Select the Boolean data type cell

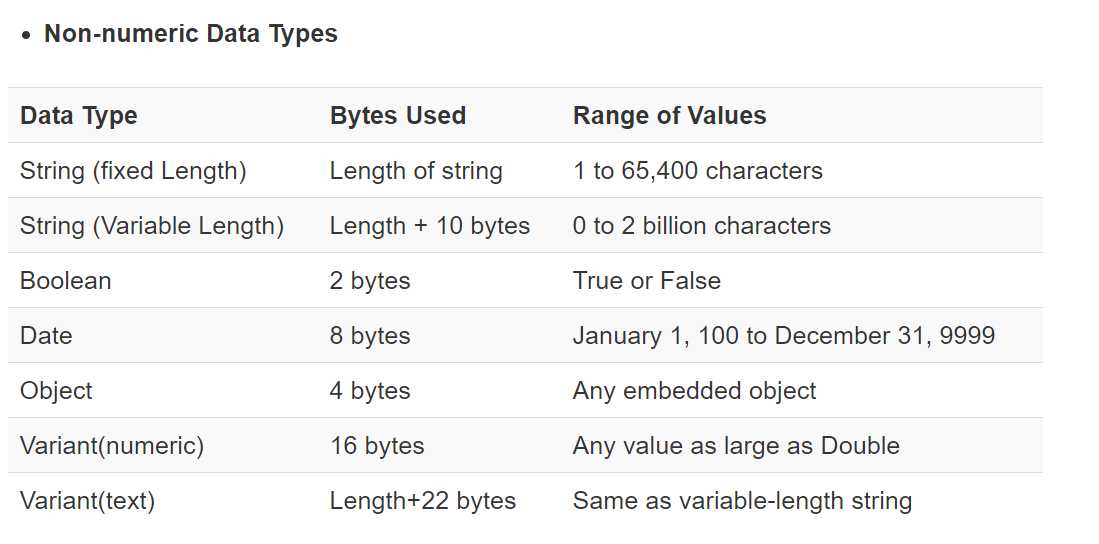coord(65,280)
